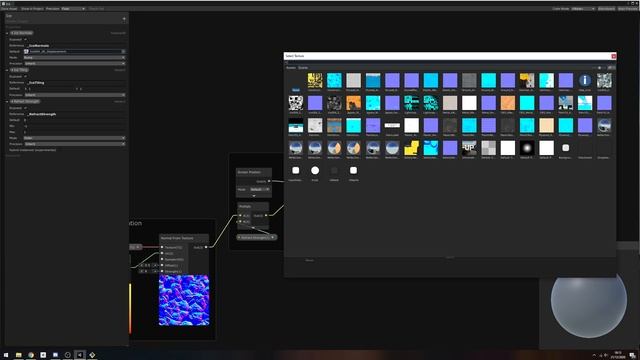Select the white bar on black texture thumbnail
The height and width of the screenshot is (360, 640).
[x=392, y=126]
